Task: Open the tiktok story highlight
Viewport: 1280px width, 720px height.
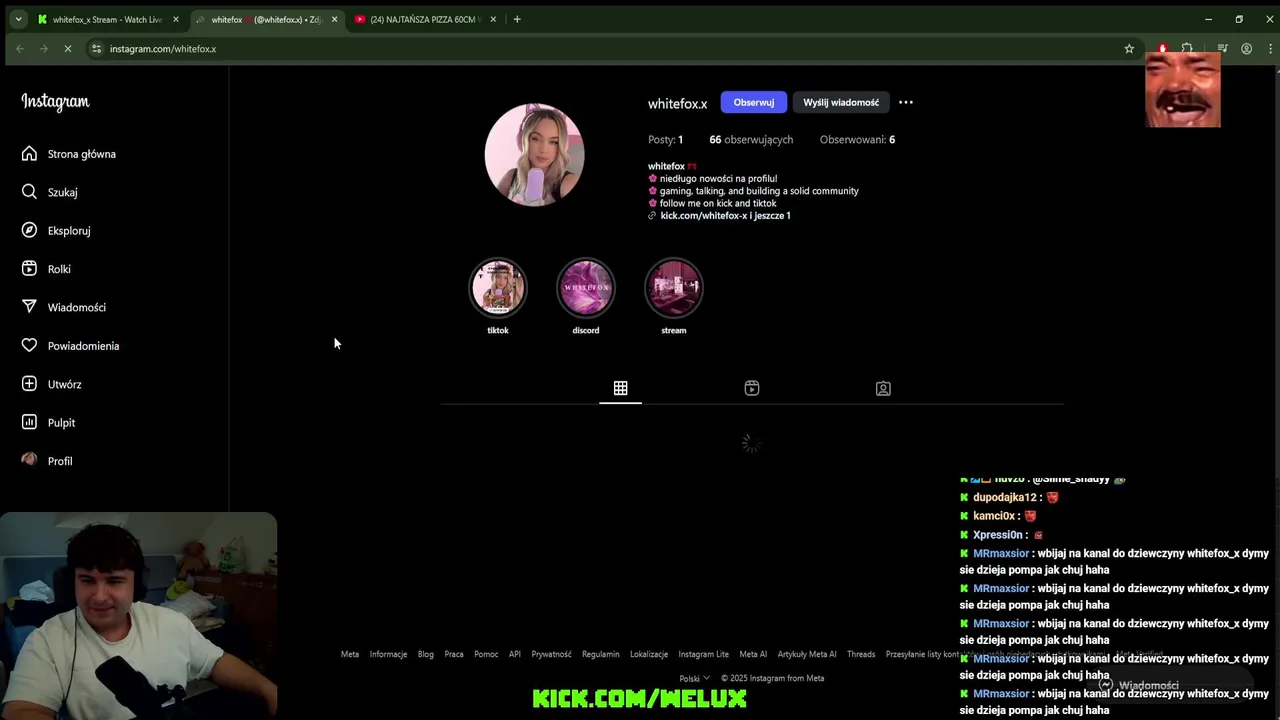Action: [498, 288]
